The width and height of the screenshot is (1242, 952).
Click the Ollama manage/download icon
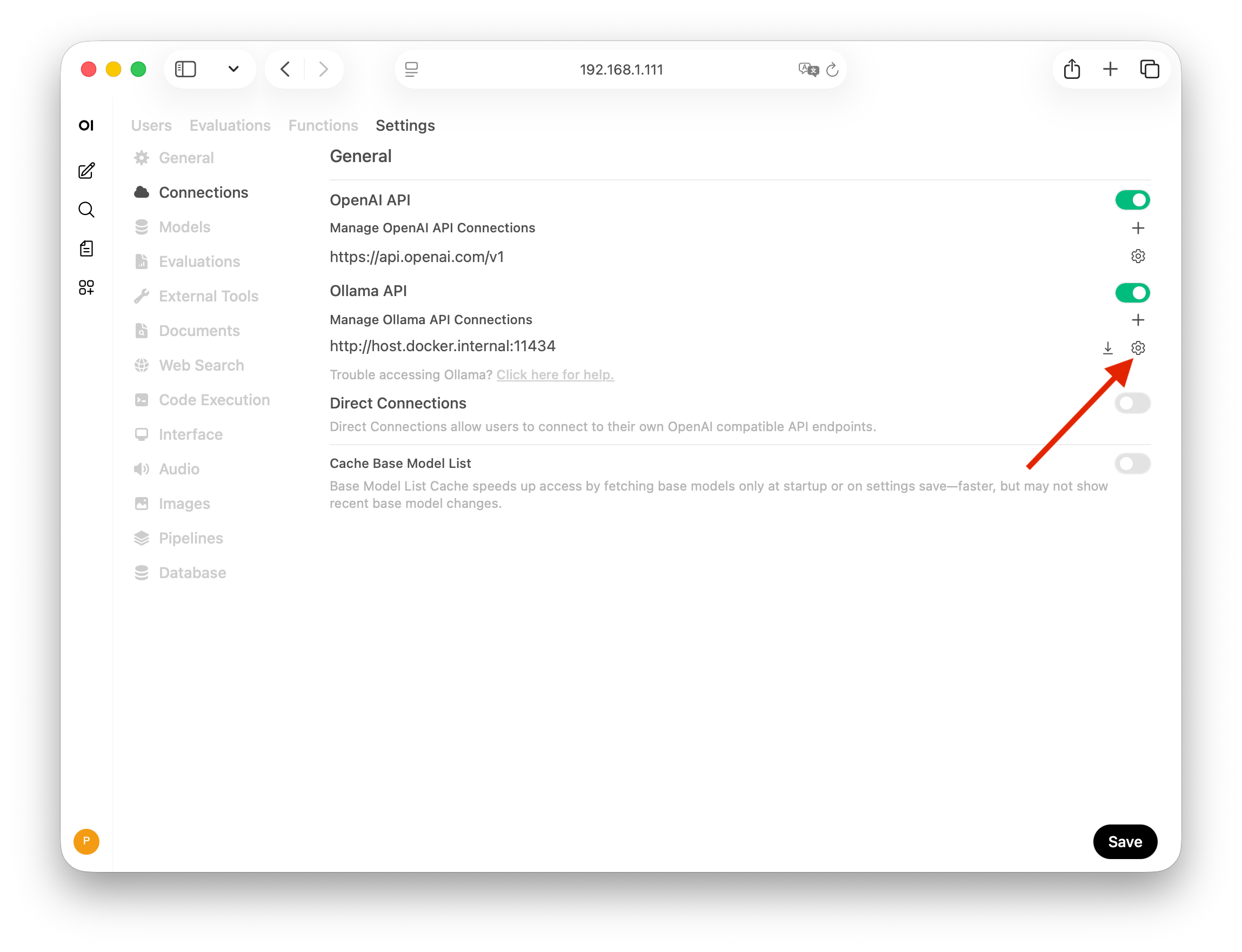[x=1107, y=348]
